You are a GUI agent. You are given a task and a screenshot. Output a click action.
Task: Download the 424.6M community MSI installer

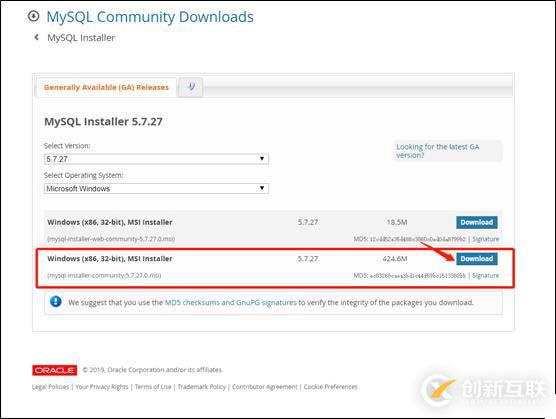[x=477, y=259]
